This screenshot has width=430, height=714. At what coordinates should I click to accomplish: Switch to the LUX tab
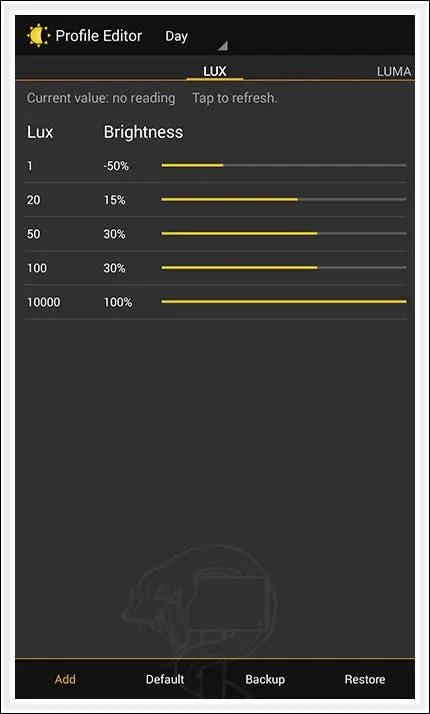215,71
